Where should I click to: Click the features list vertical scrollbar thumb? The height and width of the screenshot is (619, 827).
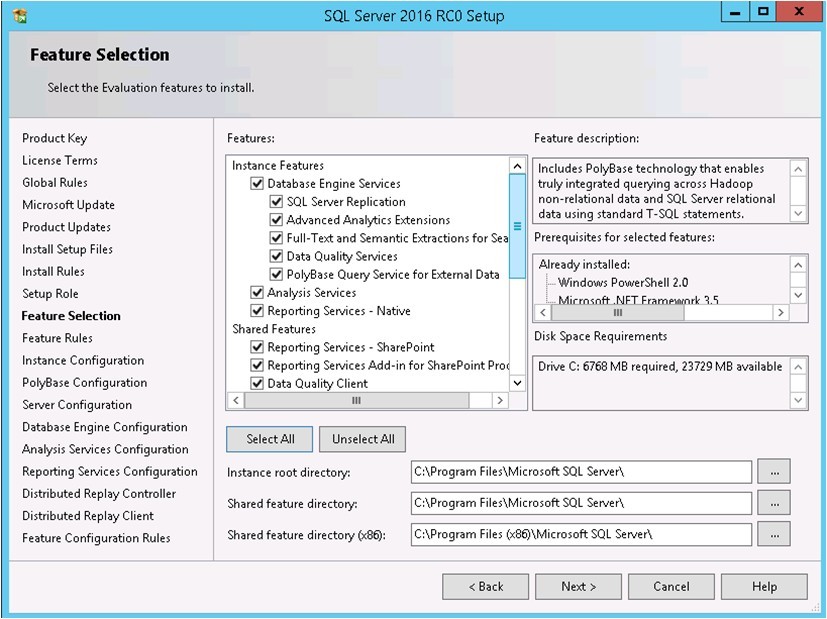point(517,226)
